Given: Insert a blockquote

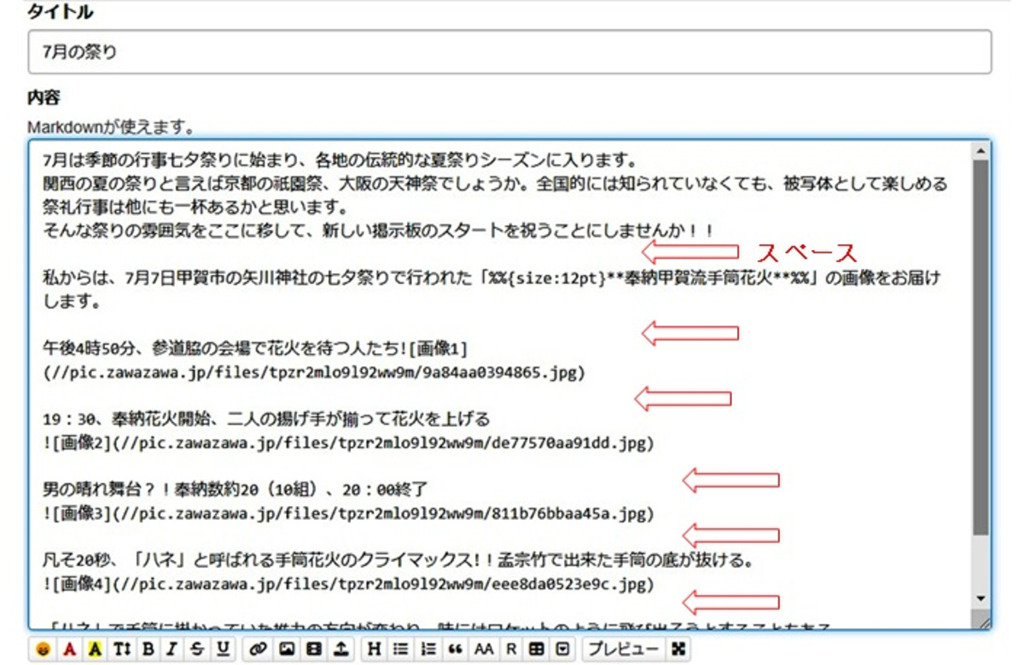Looking at the screenshot, I should click(x=455, y=649).
